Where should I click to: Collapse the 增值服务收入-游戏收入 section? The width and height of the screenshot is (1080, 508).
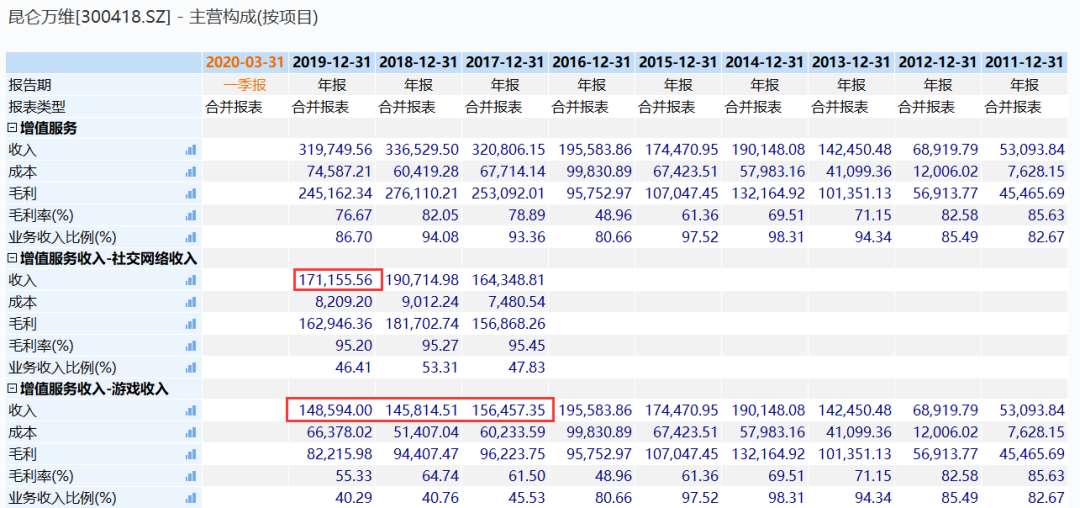(x=12, y=389)
